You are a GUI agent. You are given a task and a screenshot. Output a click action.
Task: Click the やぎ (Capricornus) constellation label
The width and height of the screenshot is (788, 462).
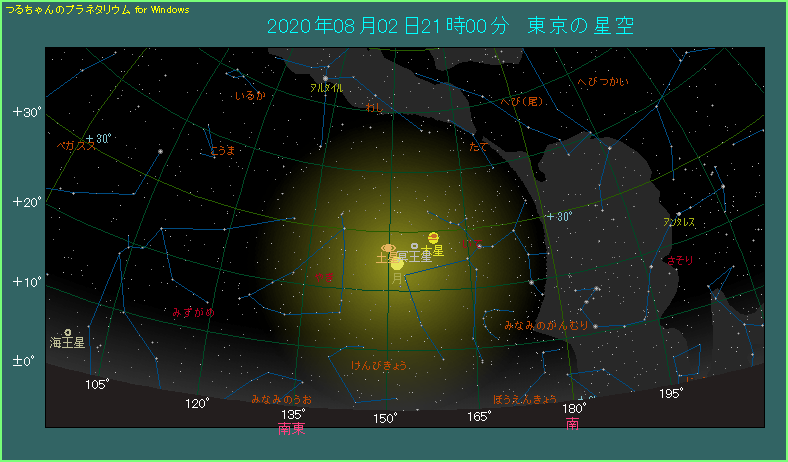pos(322,276)
